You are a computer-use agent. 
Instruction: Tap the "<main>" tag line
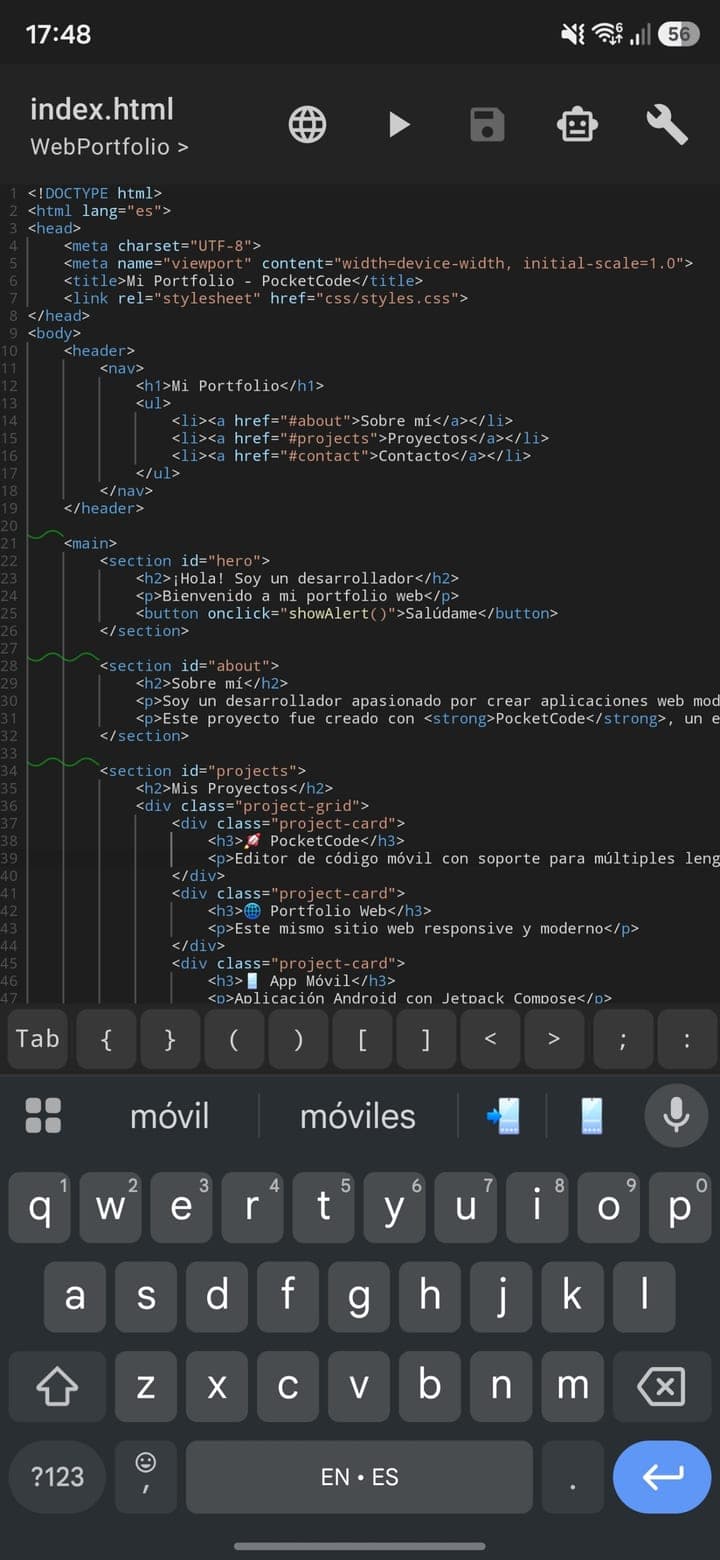tap(91, 543)
